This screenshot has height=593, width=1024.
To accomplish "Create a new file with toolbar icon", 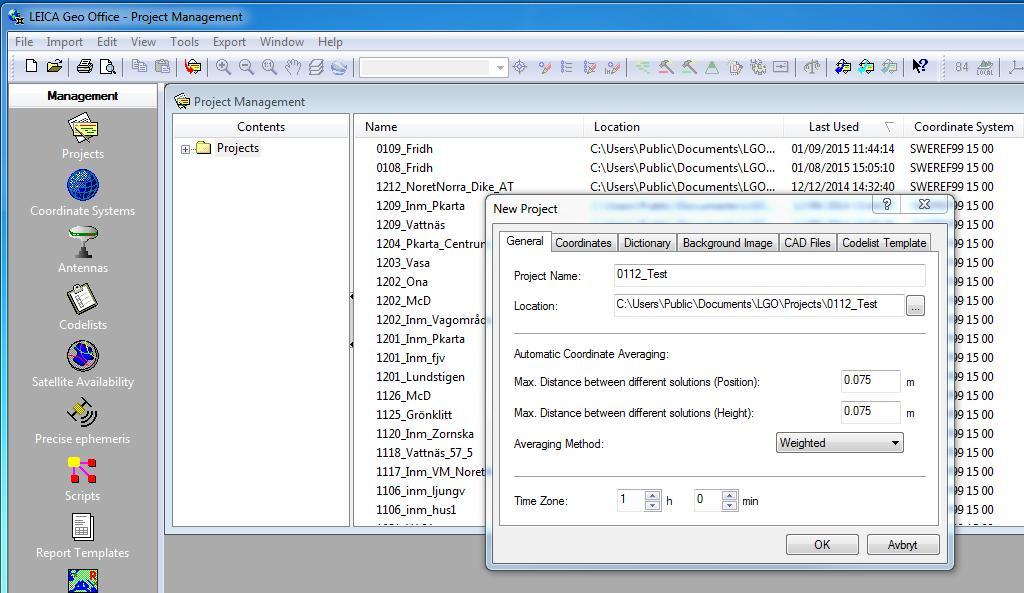I will pyautogui.click(x=31, y=66).
